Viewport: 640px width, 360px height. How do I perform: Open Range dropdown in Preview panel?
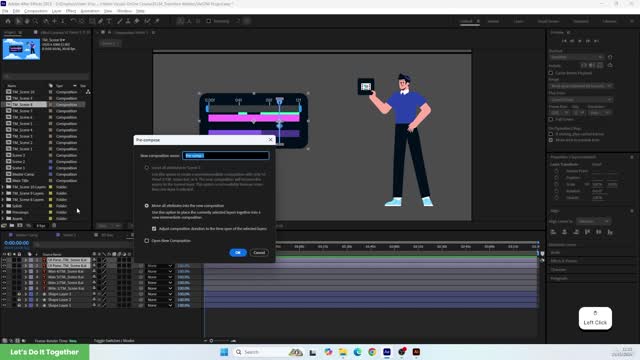581,86
